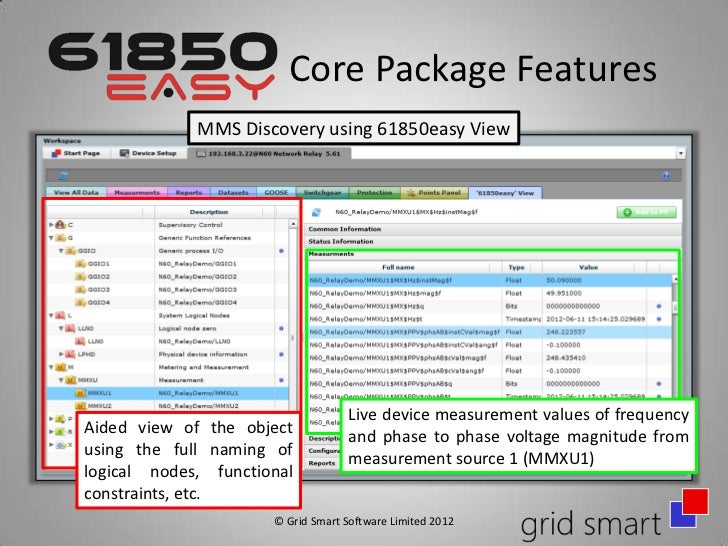Expand the C Supervisory Control node

[x=51, y=225]
